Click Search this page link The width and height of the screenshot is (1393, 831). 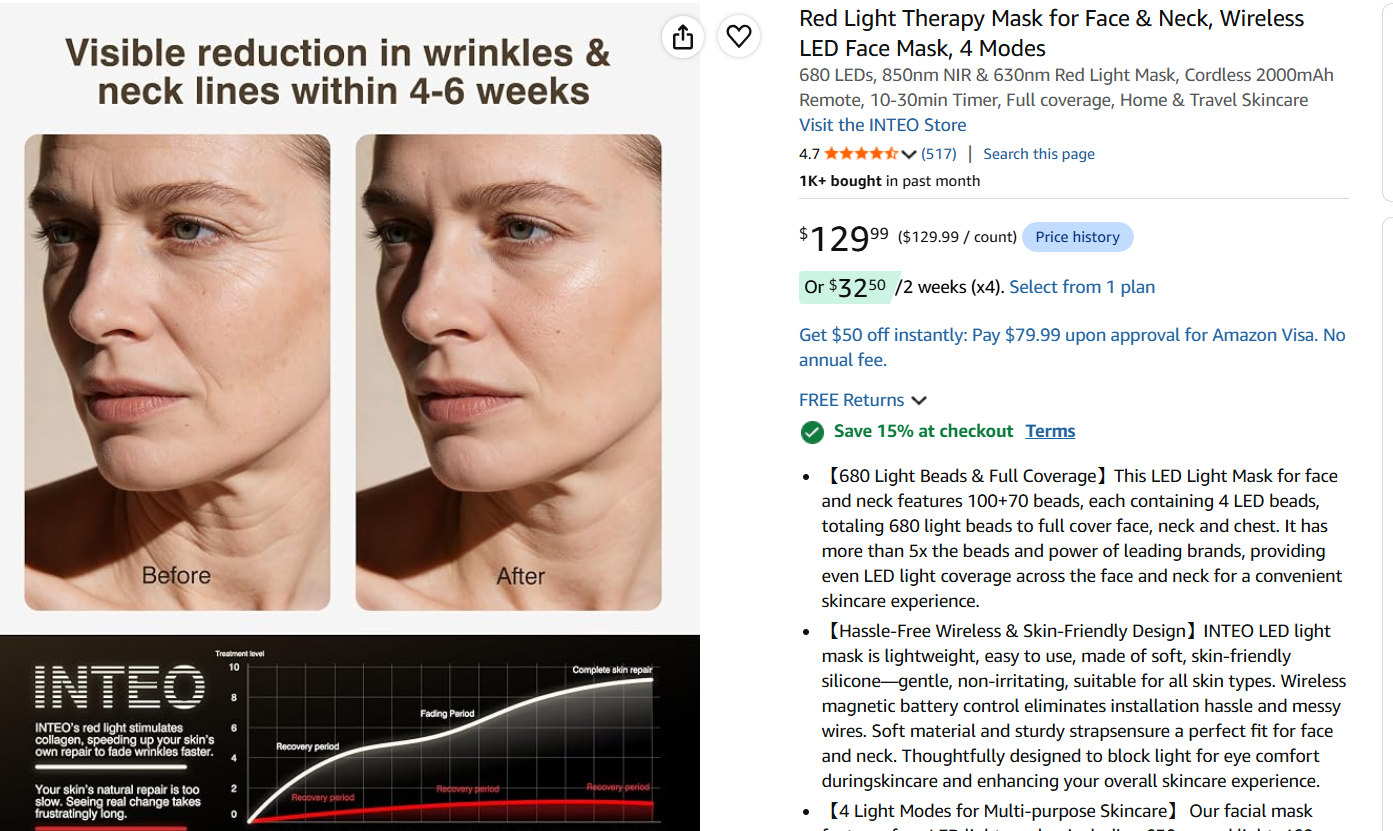(1039, 154)
